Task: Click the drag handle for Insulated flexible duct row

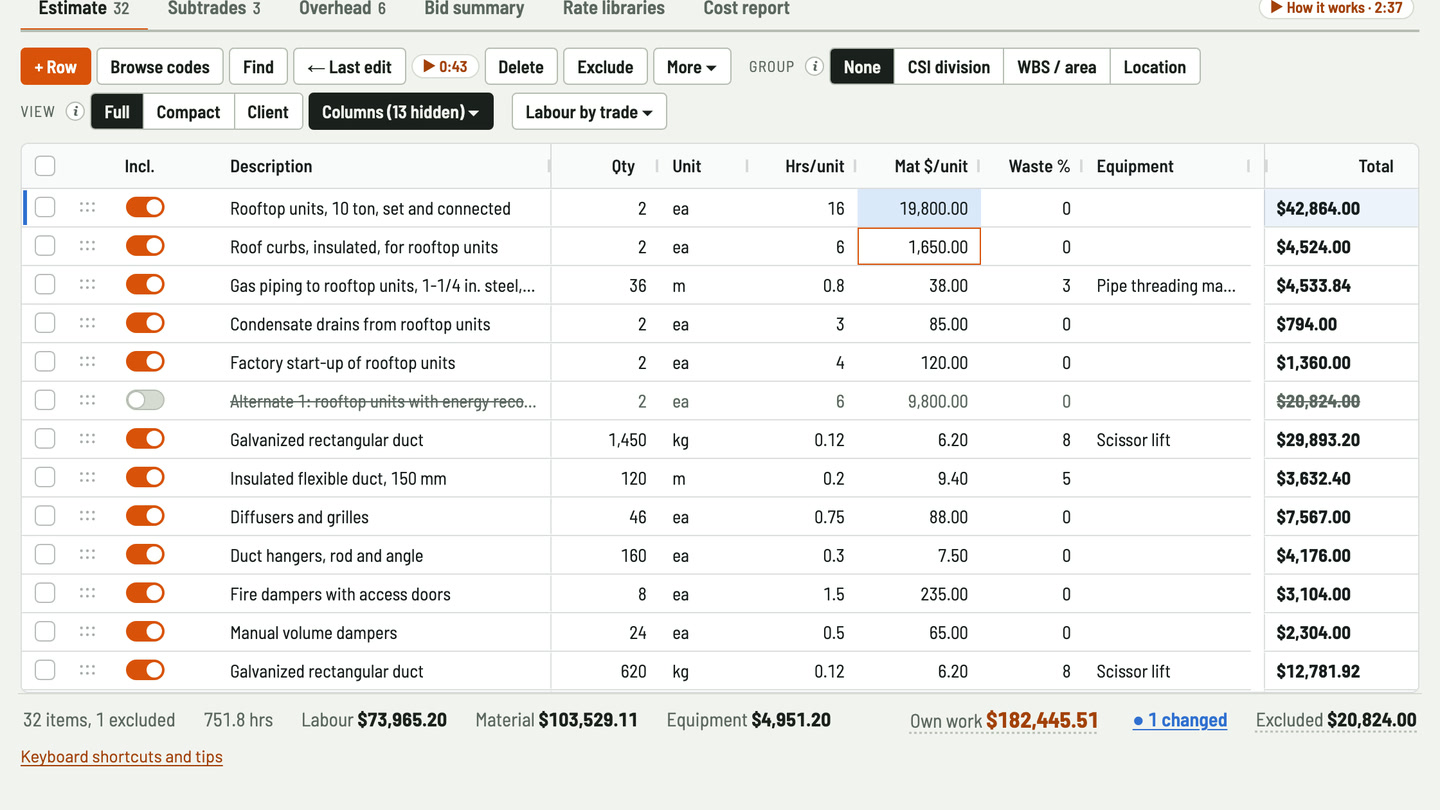Action: click(x=87, y=478)
